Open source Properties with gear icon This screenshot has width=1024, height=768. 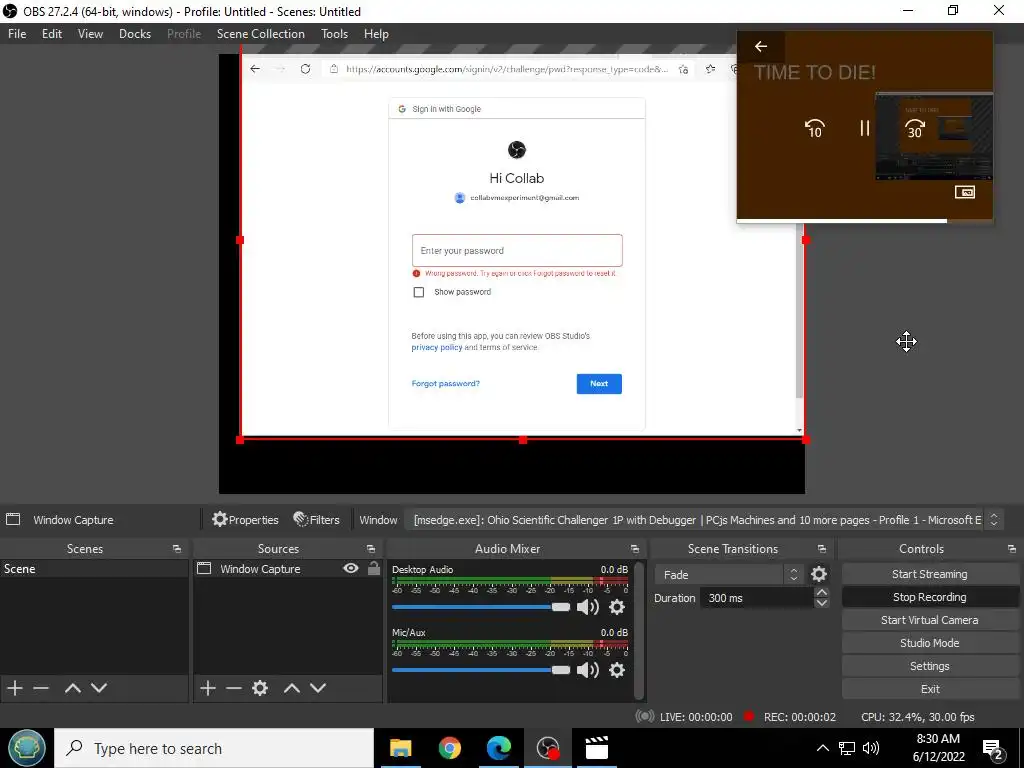point(245,520)
